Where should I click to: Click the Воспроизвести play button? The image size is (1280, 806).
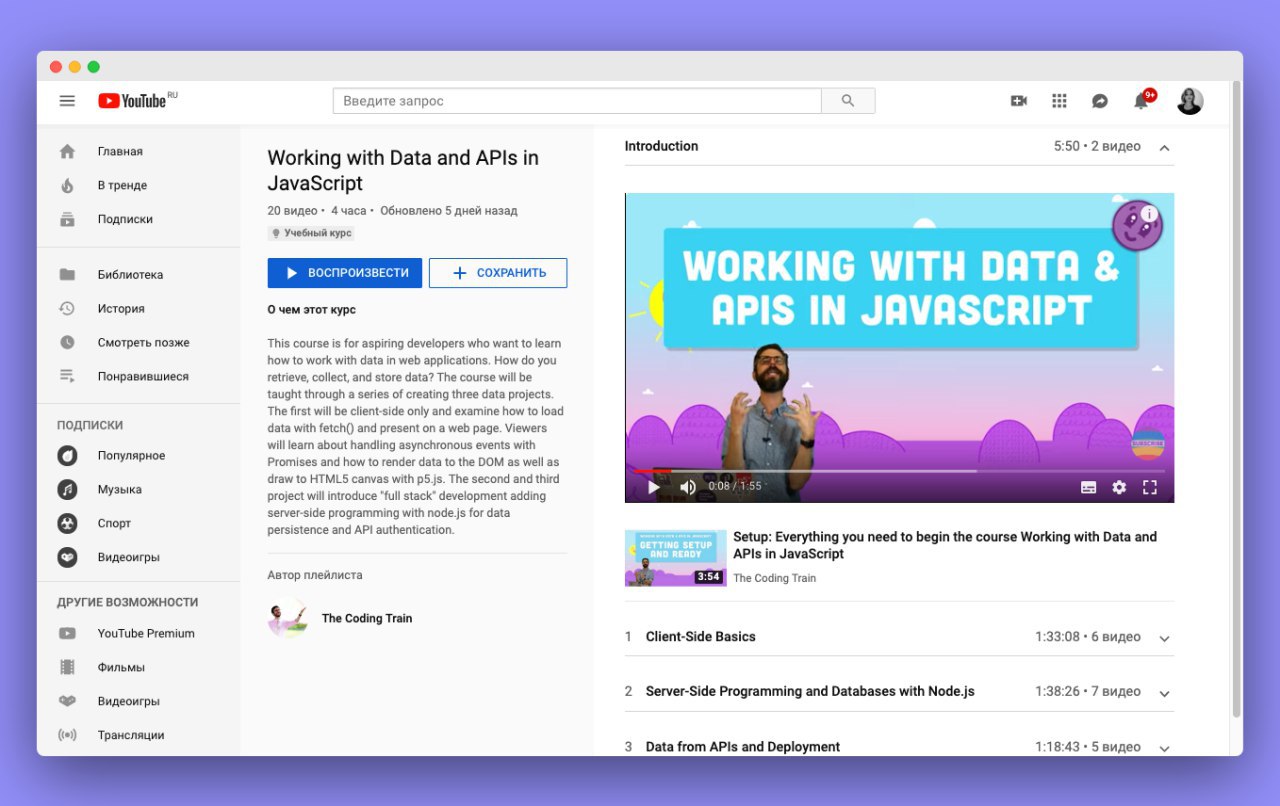pos(345,273)
